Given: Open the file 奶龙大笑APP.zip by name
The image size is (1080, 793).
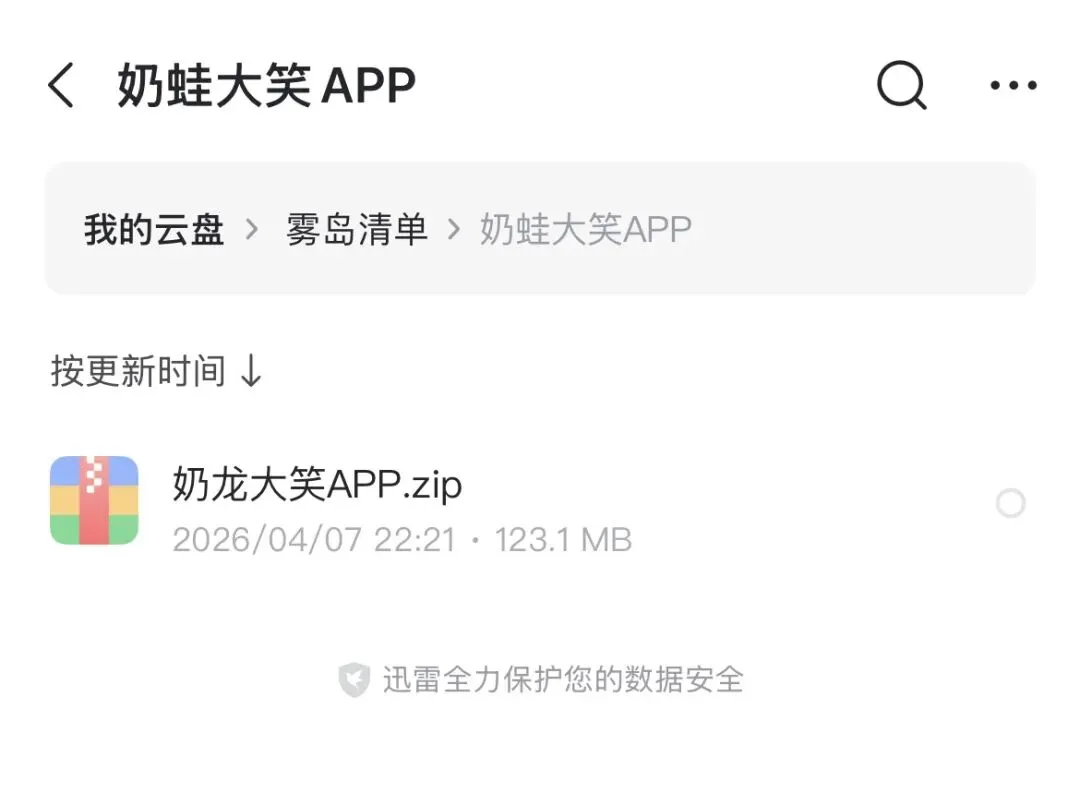Looking at the screenshot, I should [x=317, y=484].
